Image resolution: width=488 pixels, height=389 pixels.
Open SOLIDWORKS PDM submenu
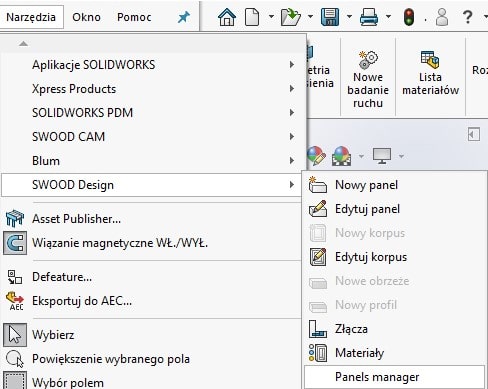tap(153, 113)
